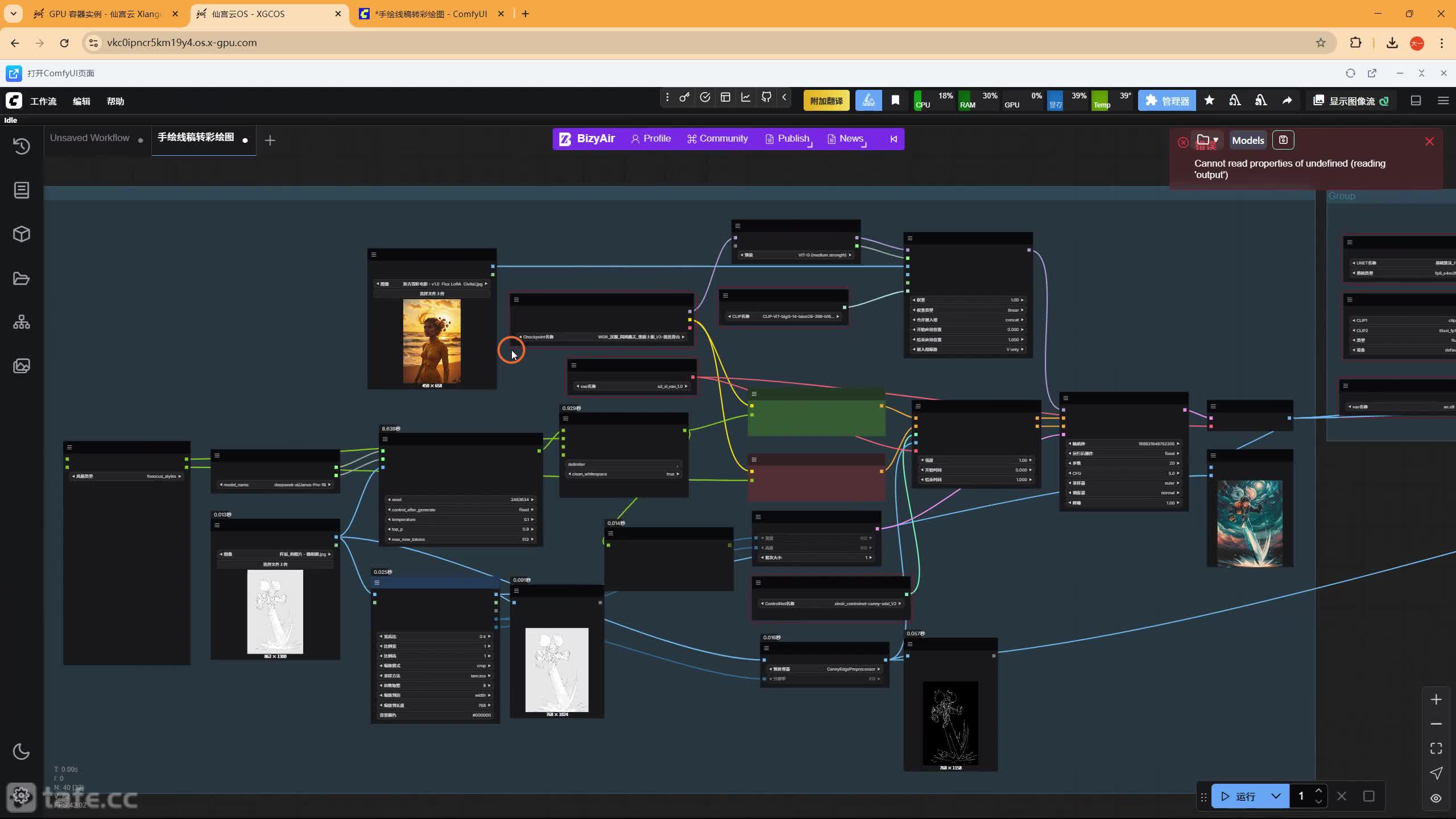Open ControlNet名称 model dropdown
The image size is (1456, 819).
click(831, 604)
